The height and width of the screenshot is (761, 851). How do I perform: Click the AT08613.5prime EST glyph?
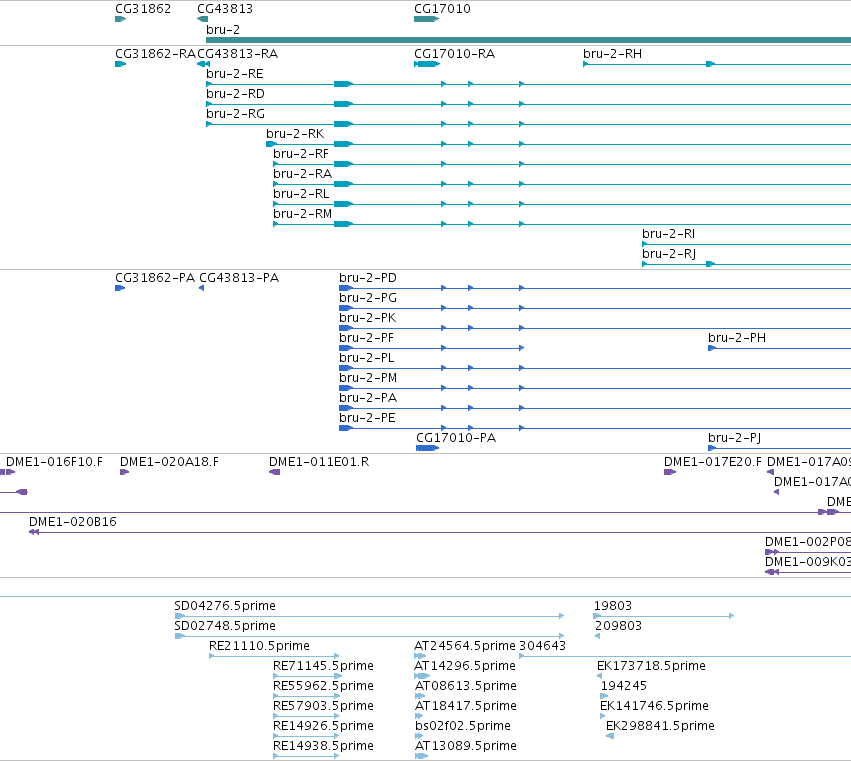[420, 696]
